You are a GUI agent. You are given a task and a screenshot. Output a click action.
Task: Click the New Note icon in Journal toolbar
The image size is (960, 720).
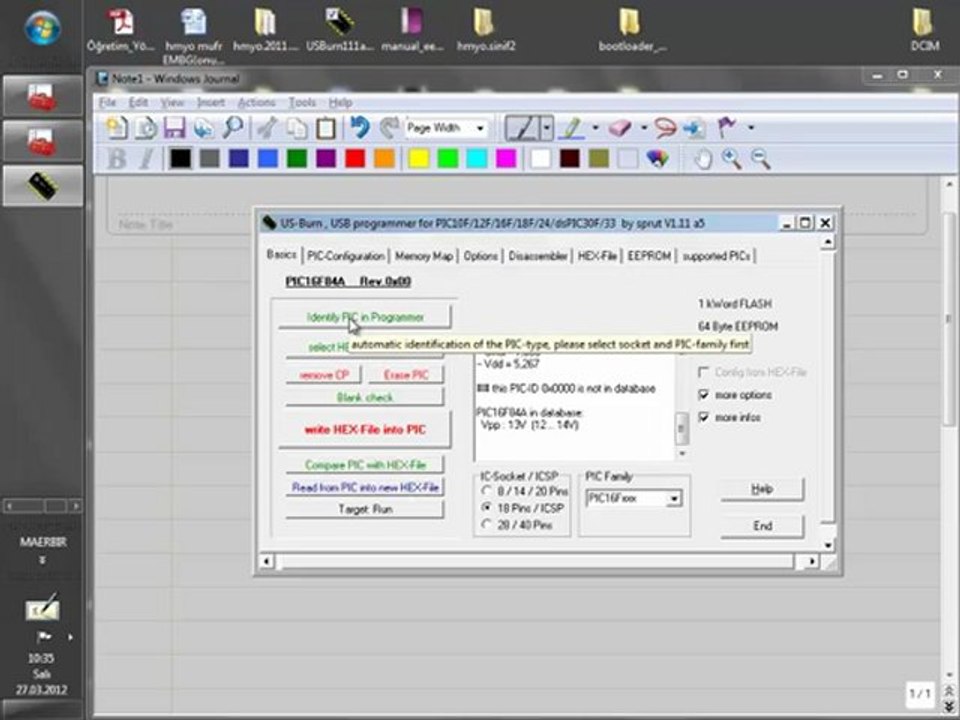(116, 127)
